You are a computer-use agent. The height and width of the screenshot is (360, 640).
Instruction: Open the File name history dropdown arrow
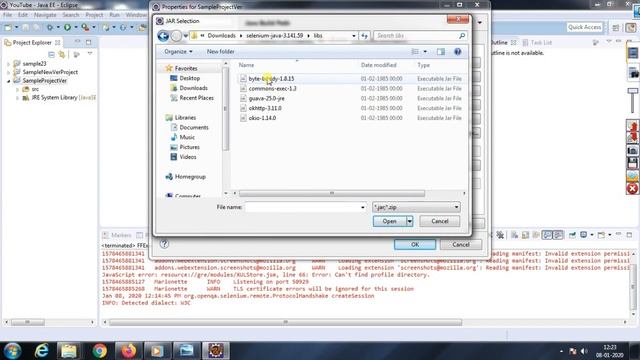tap(362, 207)
